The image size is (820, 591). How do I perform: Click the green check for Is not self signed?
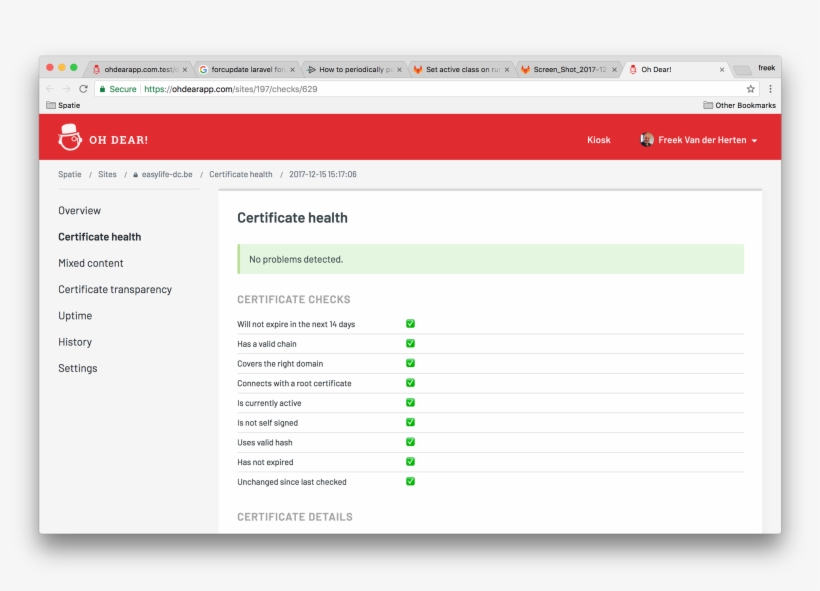(410, 422)
